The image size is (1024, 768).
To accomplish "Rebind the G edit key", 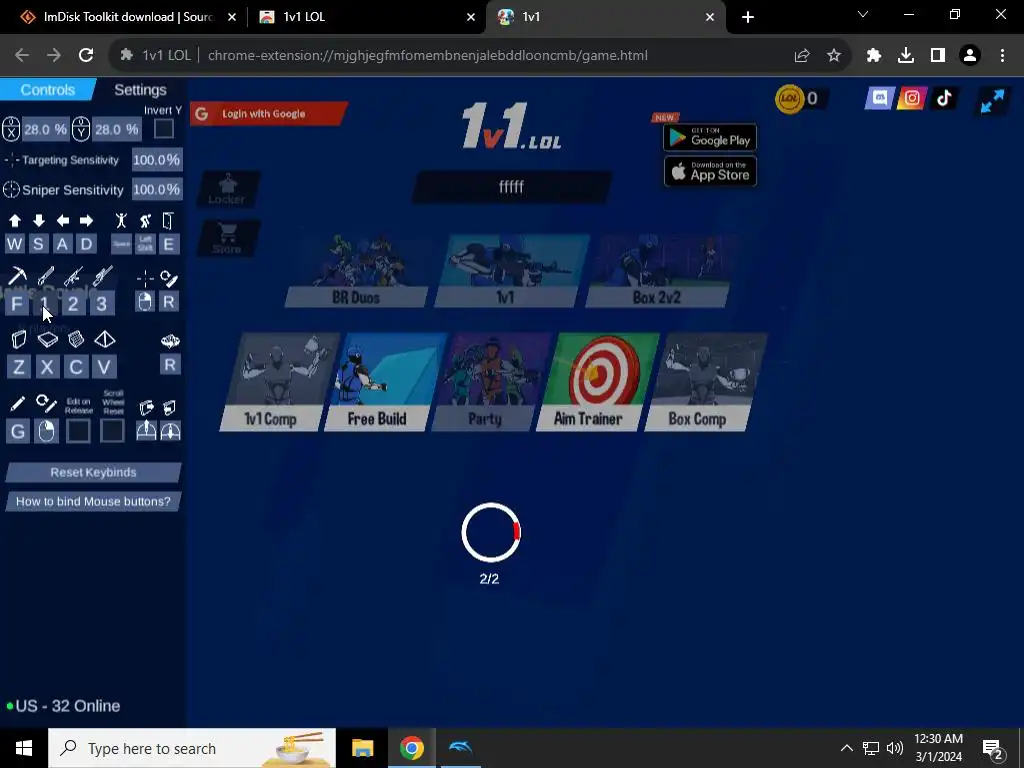I will 18,431.
